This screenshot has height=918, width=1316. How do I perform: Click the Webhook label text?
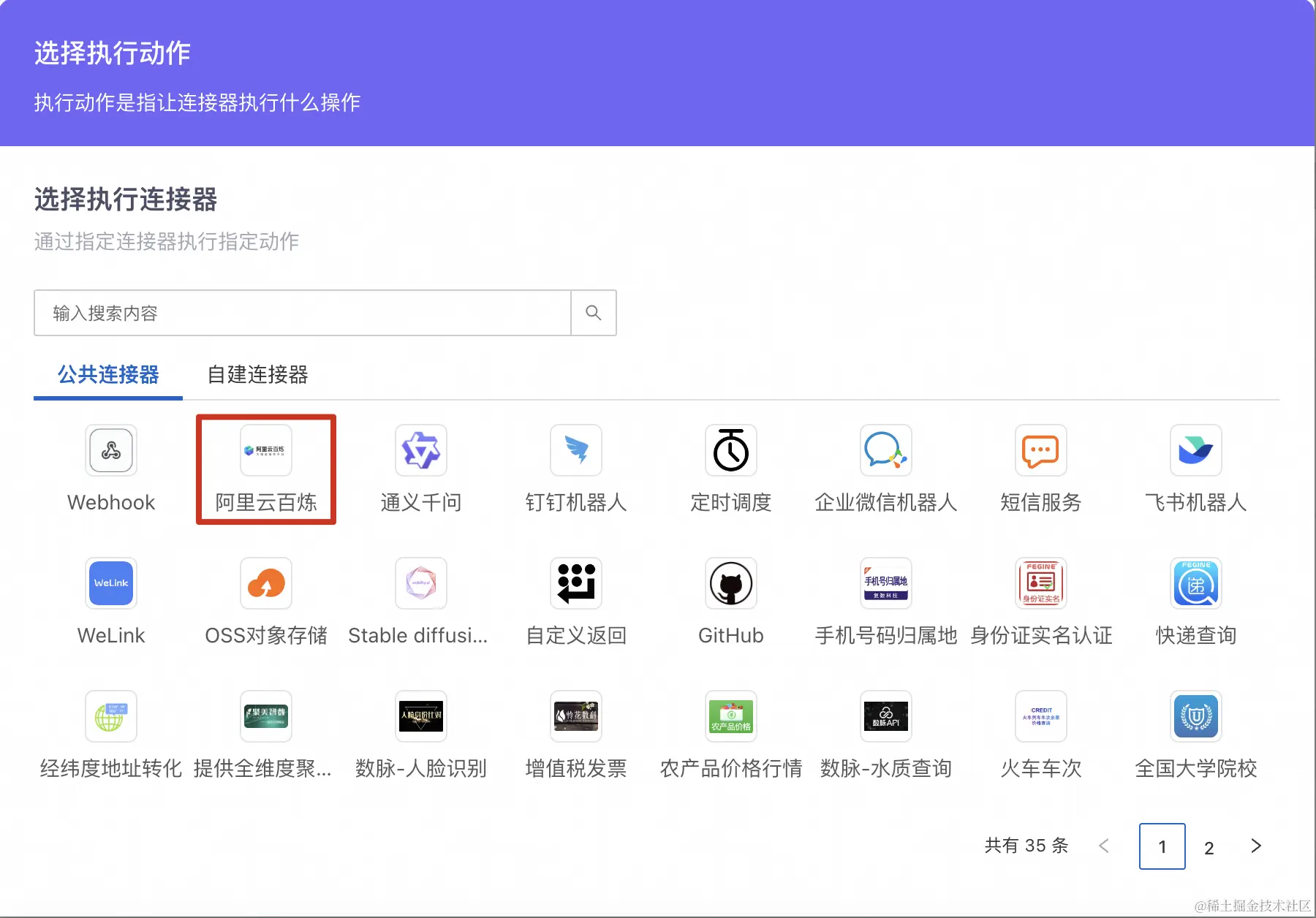[111, 503]
